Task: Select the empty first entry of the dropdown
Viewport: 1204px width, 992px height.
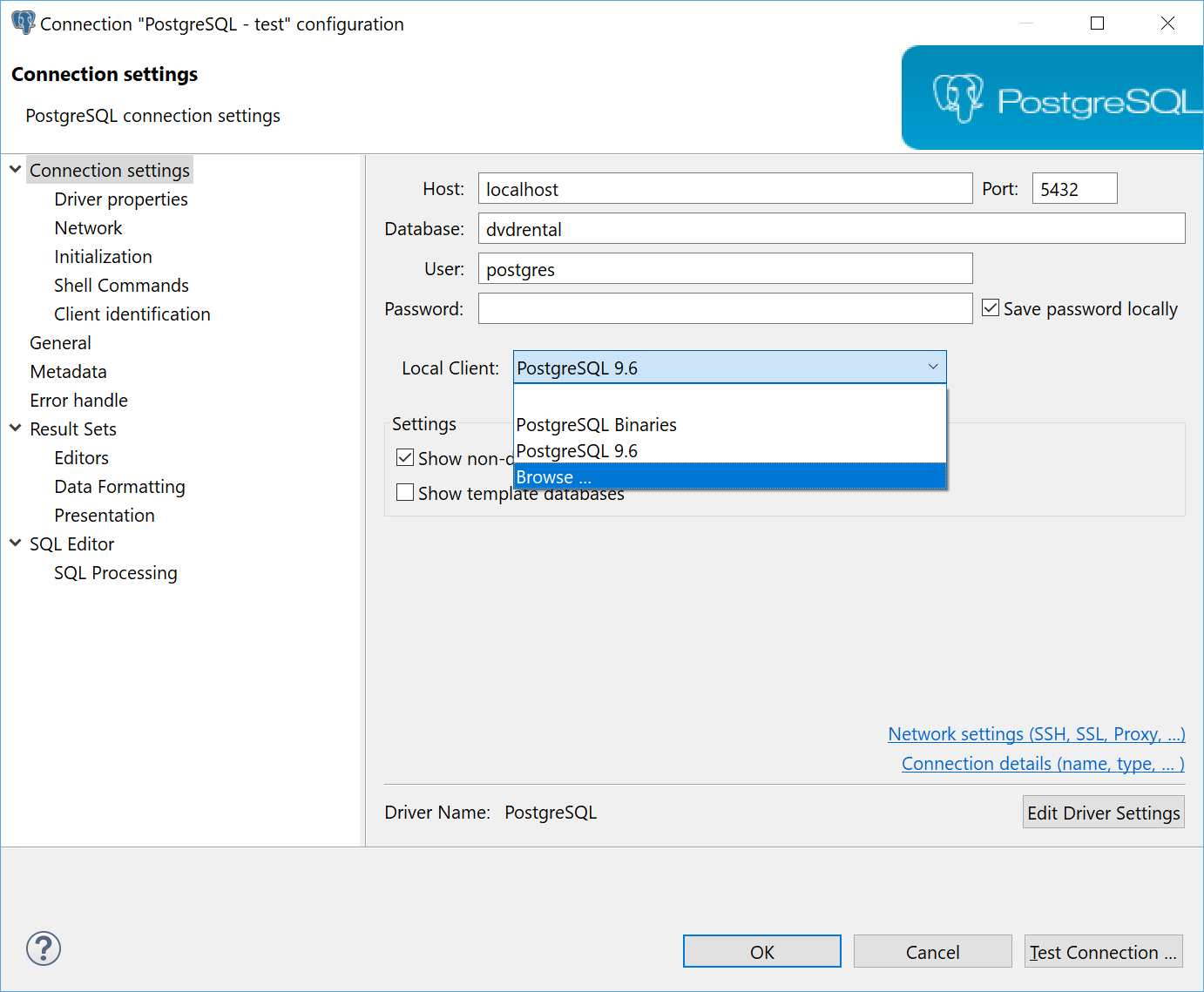Action: point(730,399)
